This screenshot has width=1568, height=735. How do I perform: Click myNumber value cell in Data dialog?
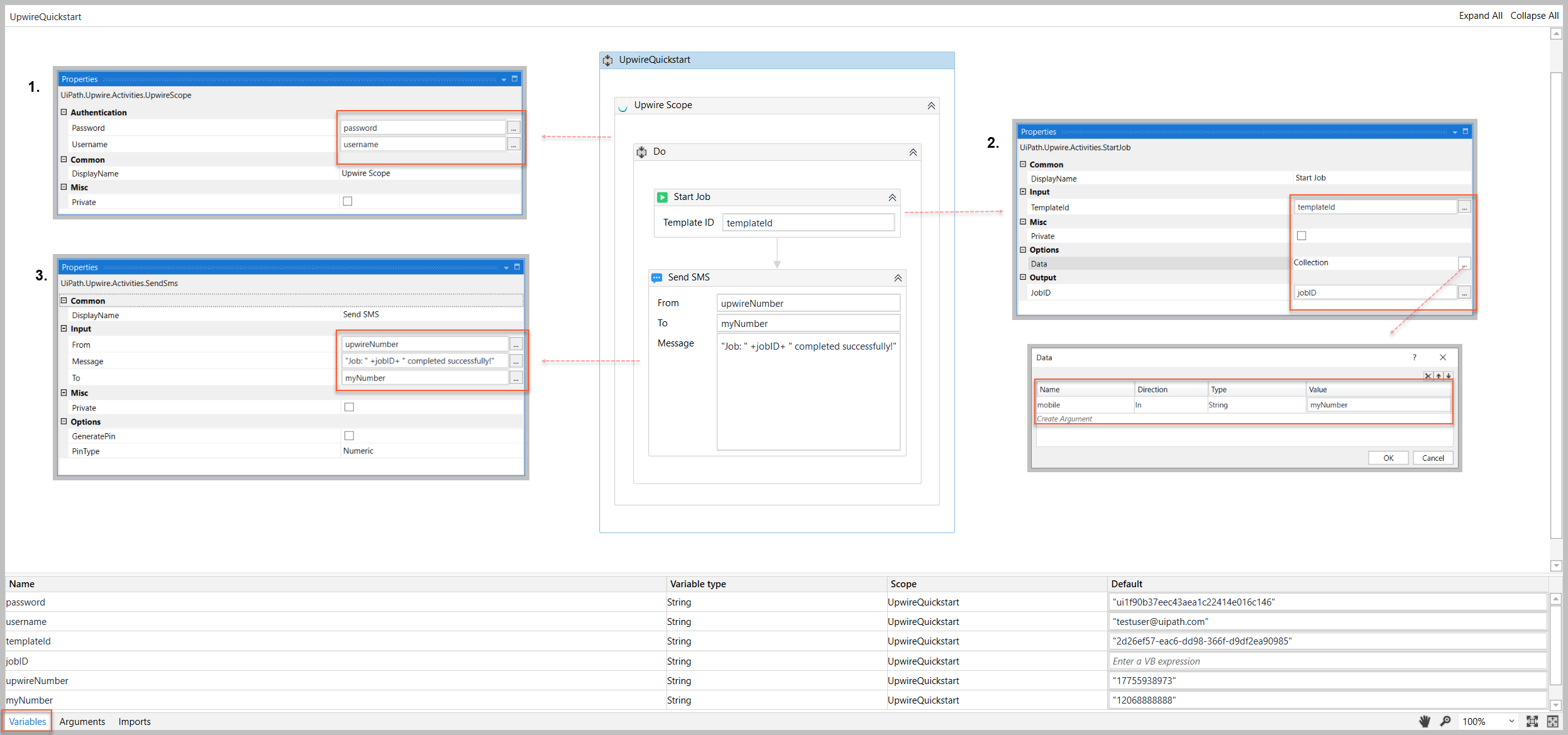tap(1379, 405)
